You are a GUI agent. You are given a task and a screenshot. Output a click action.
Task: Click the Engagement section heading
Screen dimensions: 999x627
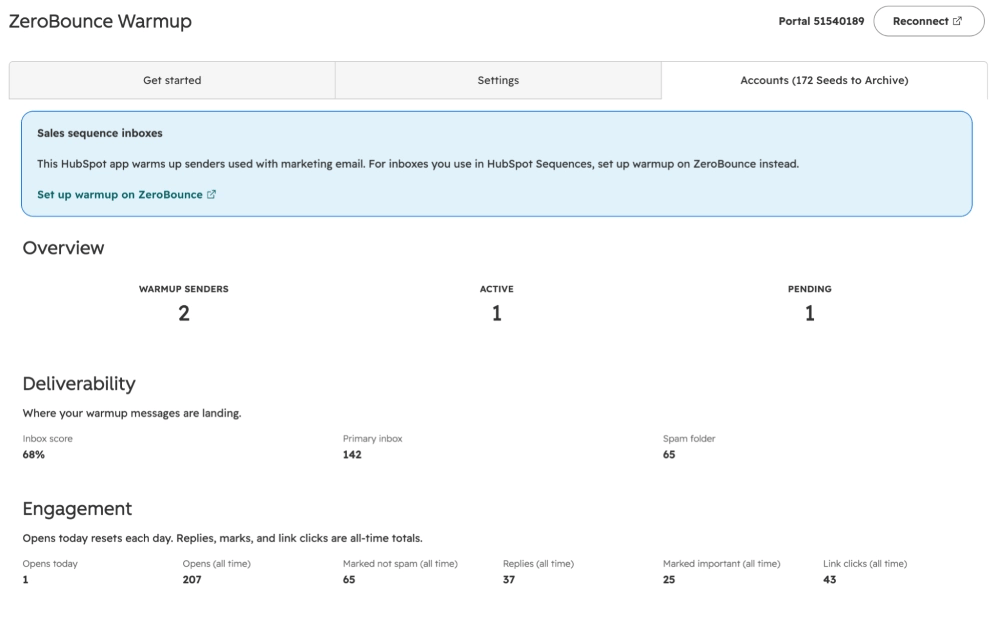[77, 508]
